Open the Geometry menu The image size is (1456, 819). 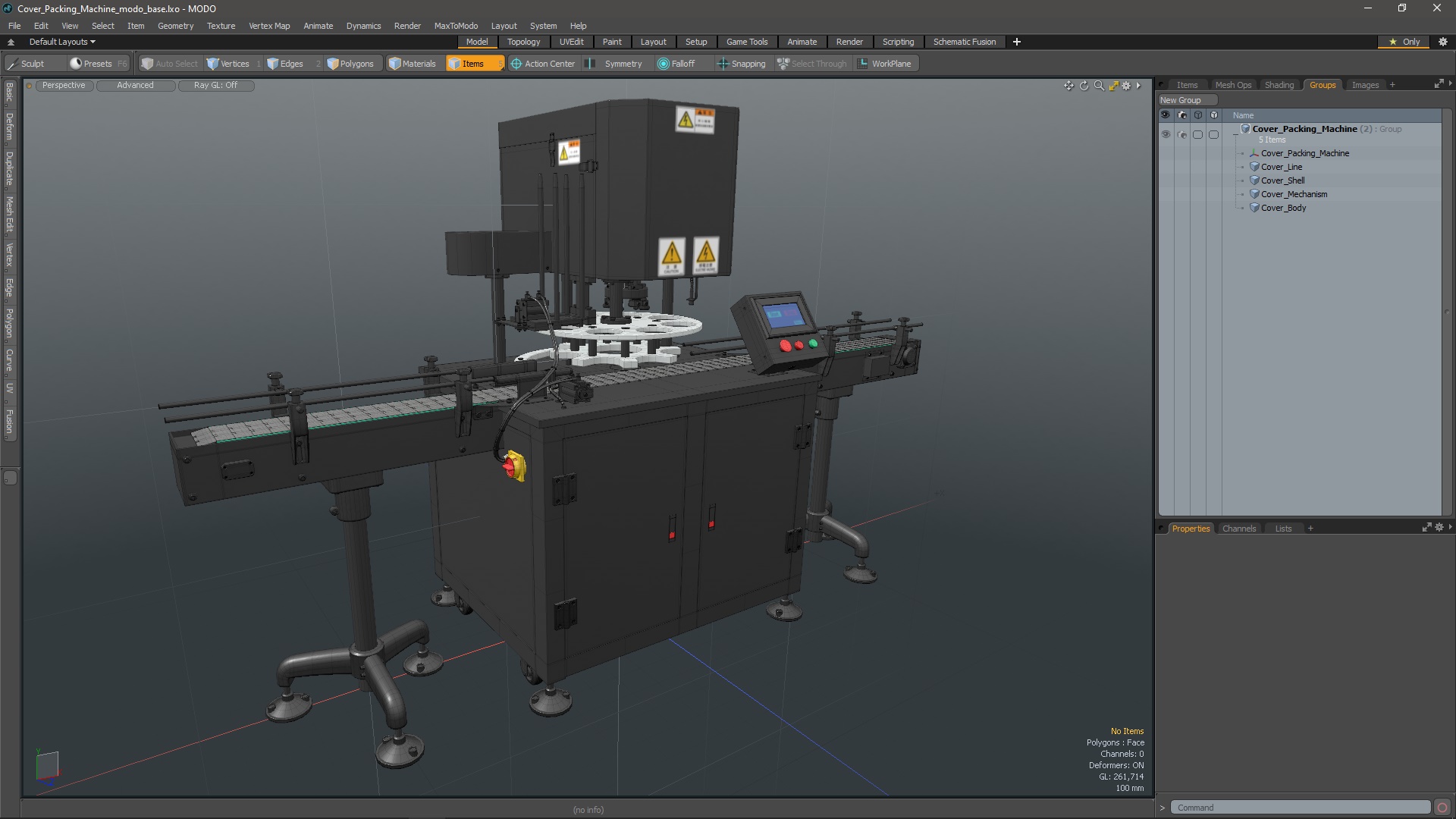coord(175,26)
